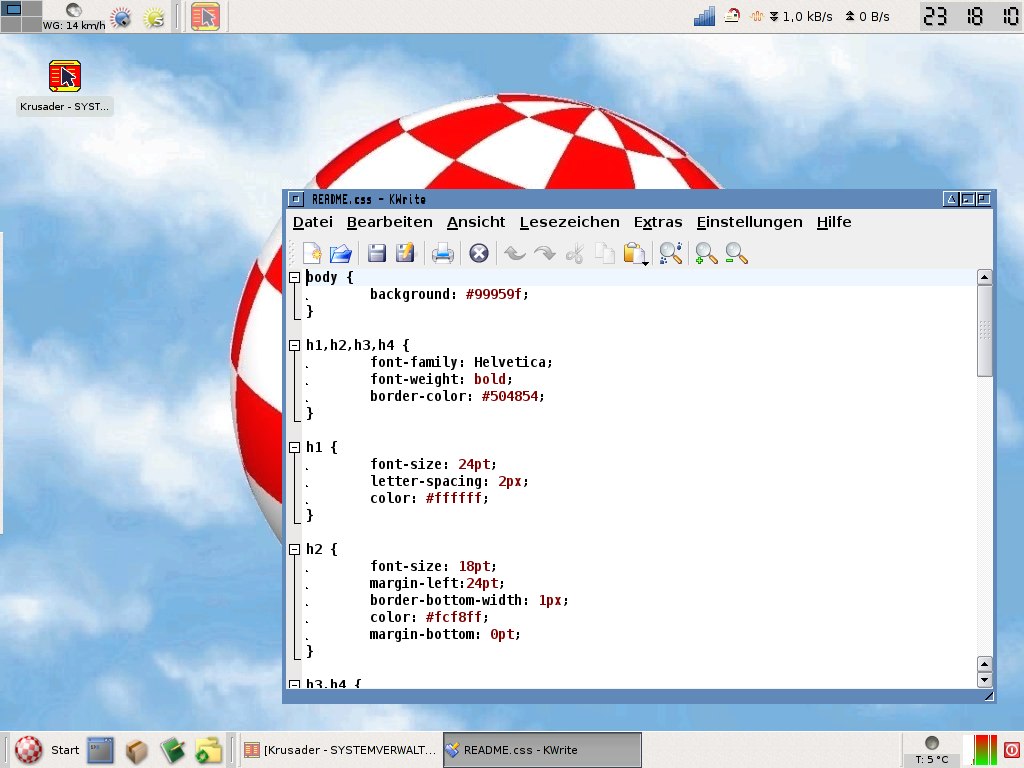Click the digital clock in top panel
Image resolution: width=1024 pixels, height=768 pixels.
point(971,16)
